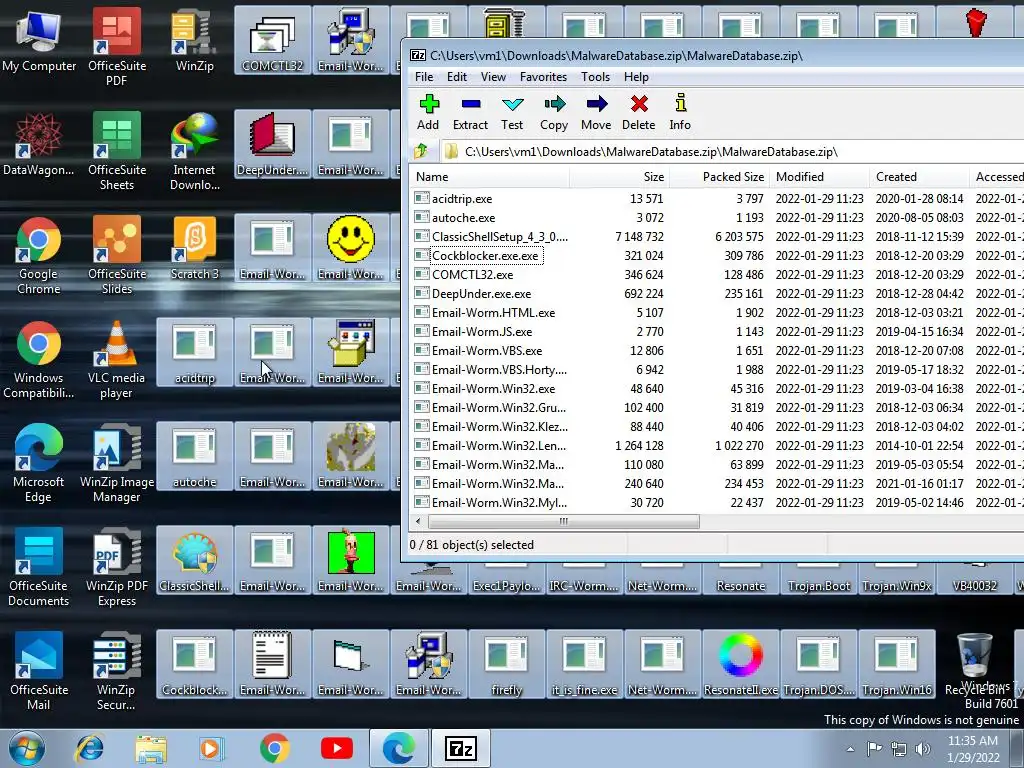Click the smiley face Email-Worm desktop icon
The height and width of the screenshot is (768, 1024).
click(x=351, y=248)
